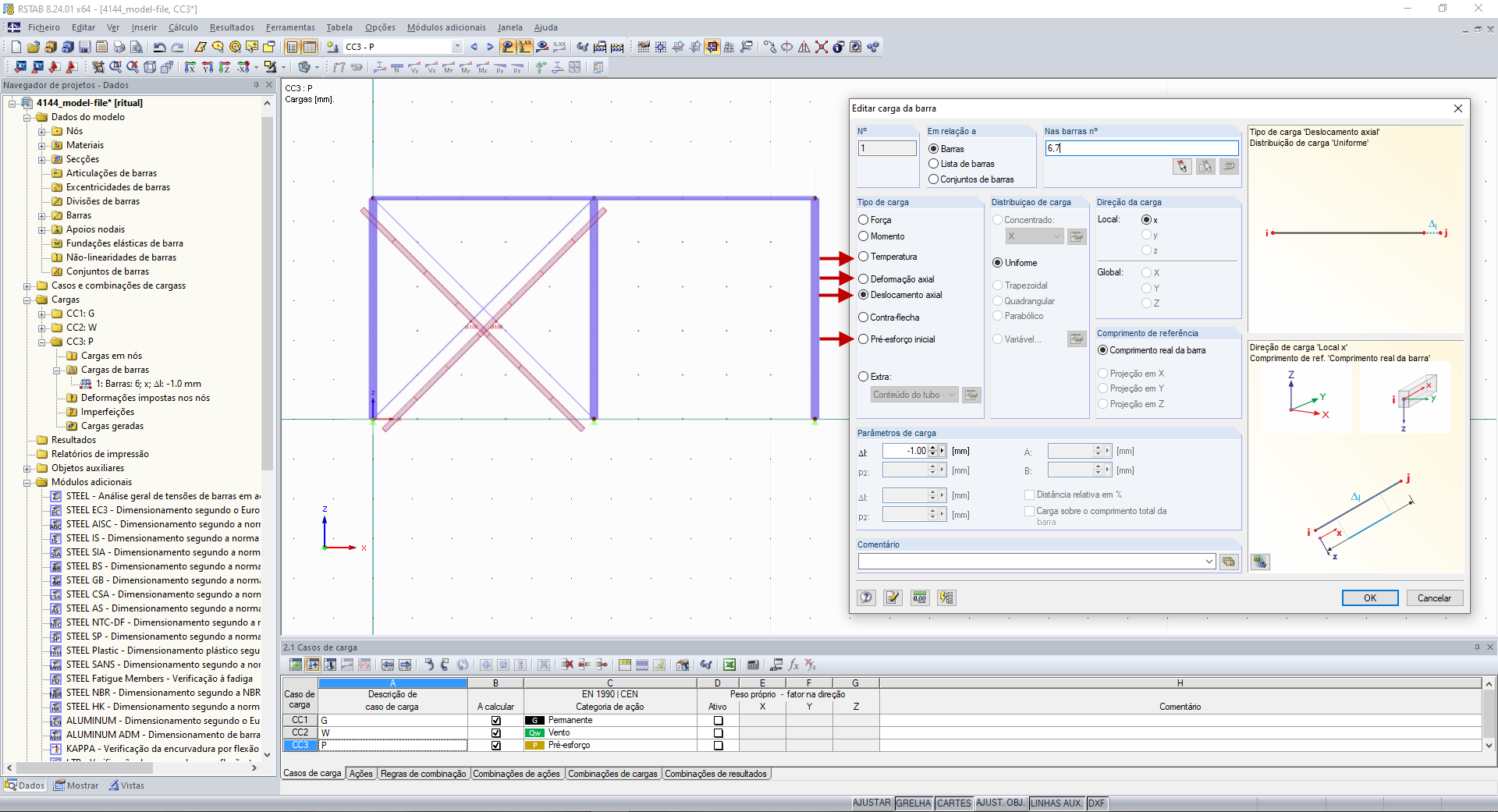Viewport: 1498px width, 812px height.
Task: Click the red X delete icon in toolbar
Action: click(822, 47)
